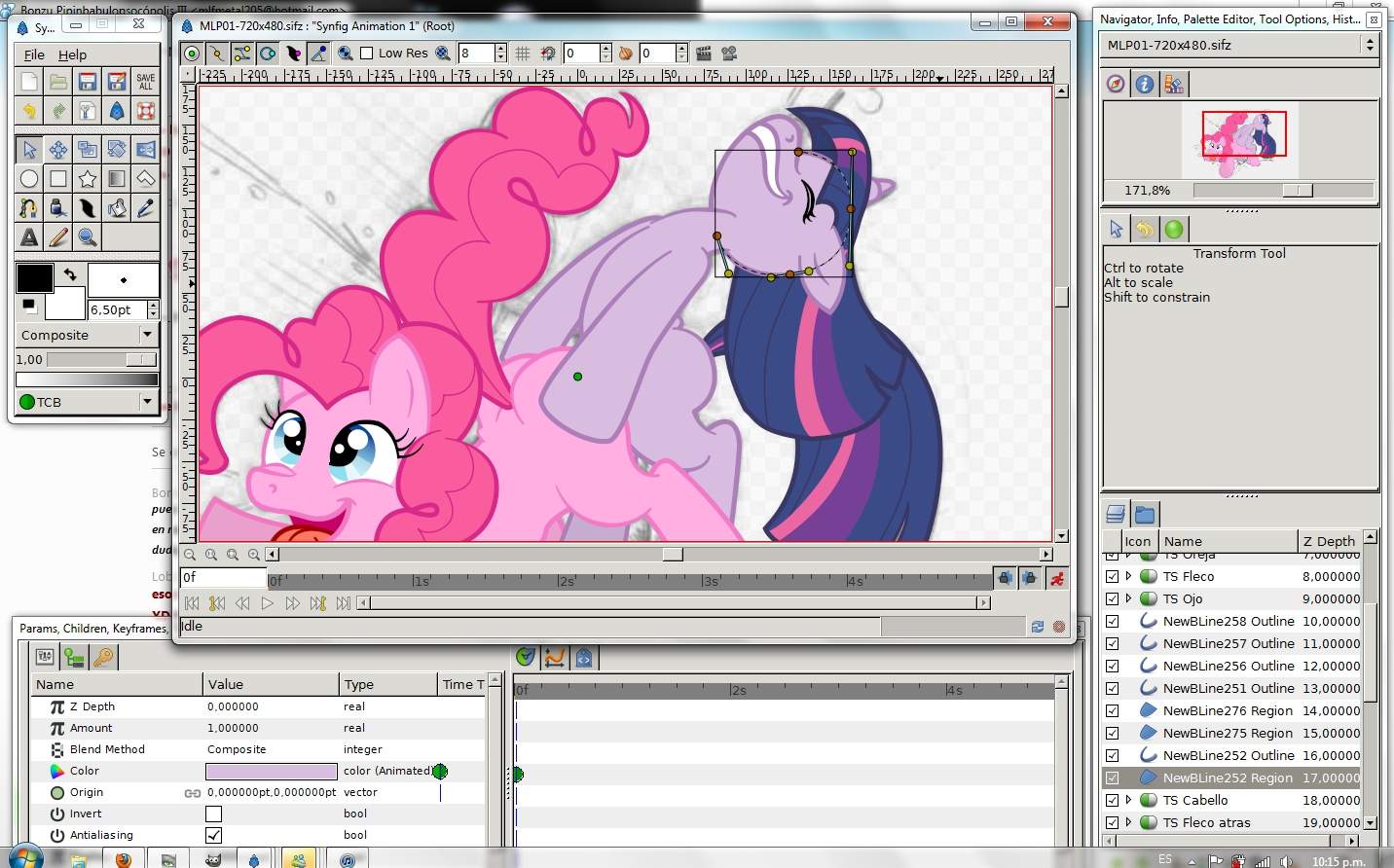This screenshot has width=1394, height=868.
Task: Toggle animation mode at timebar end
Action: tap(1057, 579)
